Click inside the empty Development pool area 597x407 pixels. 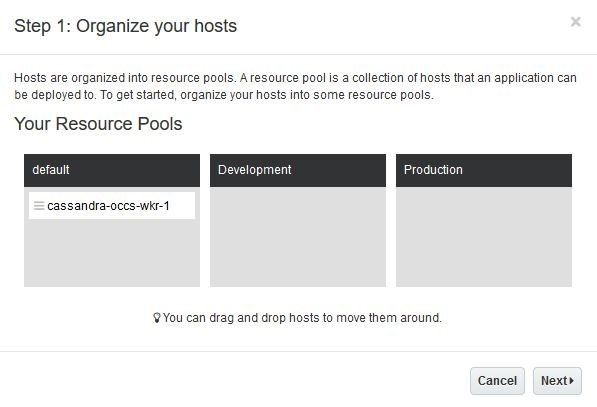tap(298, 236)
